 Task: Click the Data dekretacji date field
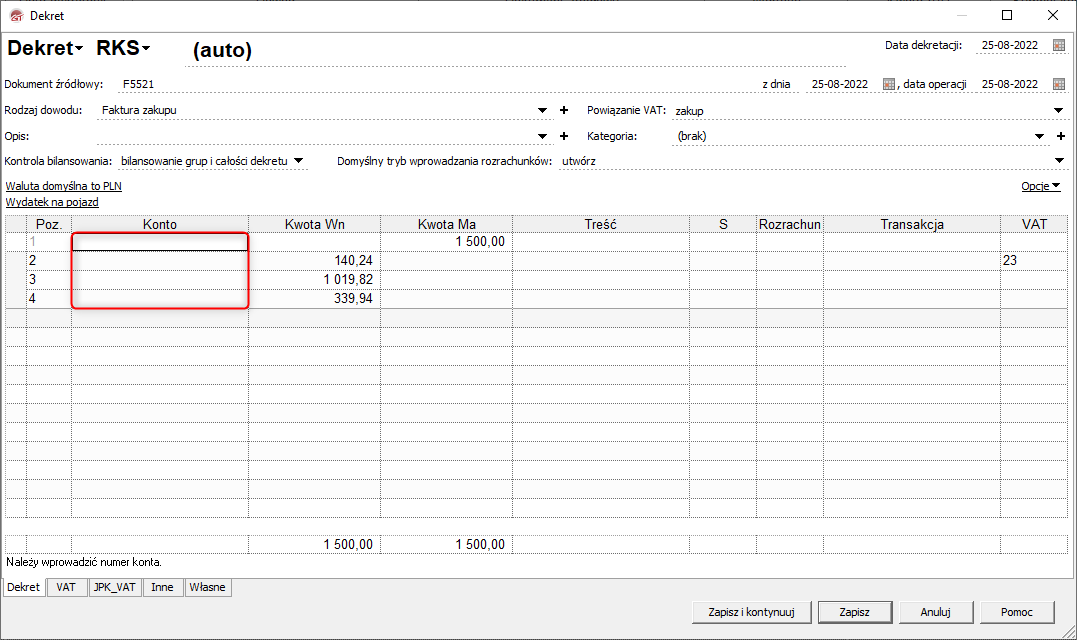tap(1010, 45)
